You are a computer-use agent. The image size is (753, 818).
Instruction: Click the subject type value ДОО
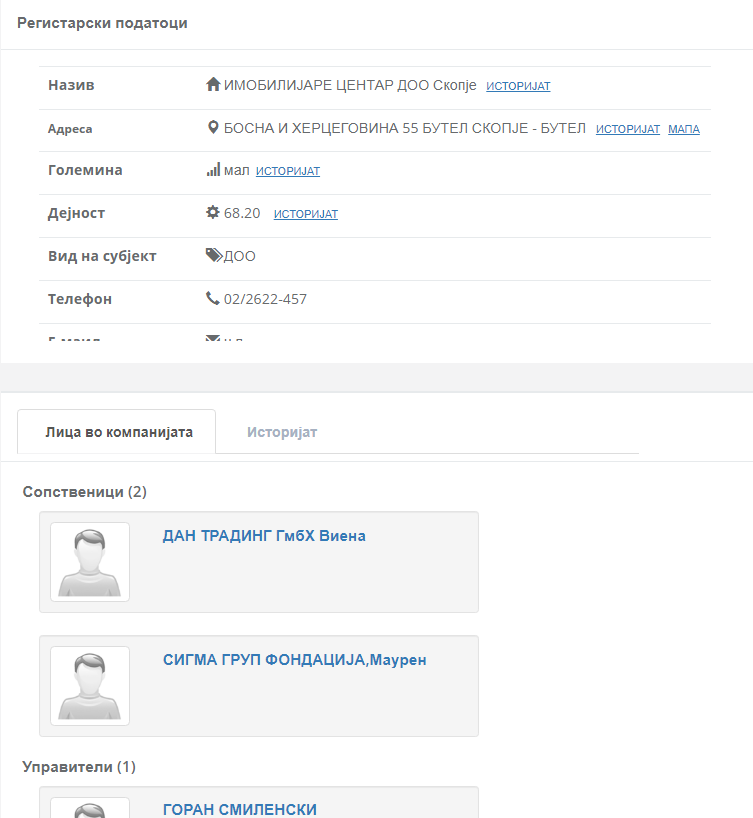click(240, 256)
